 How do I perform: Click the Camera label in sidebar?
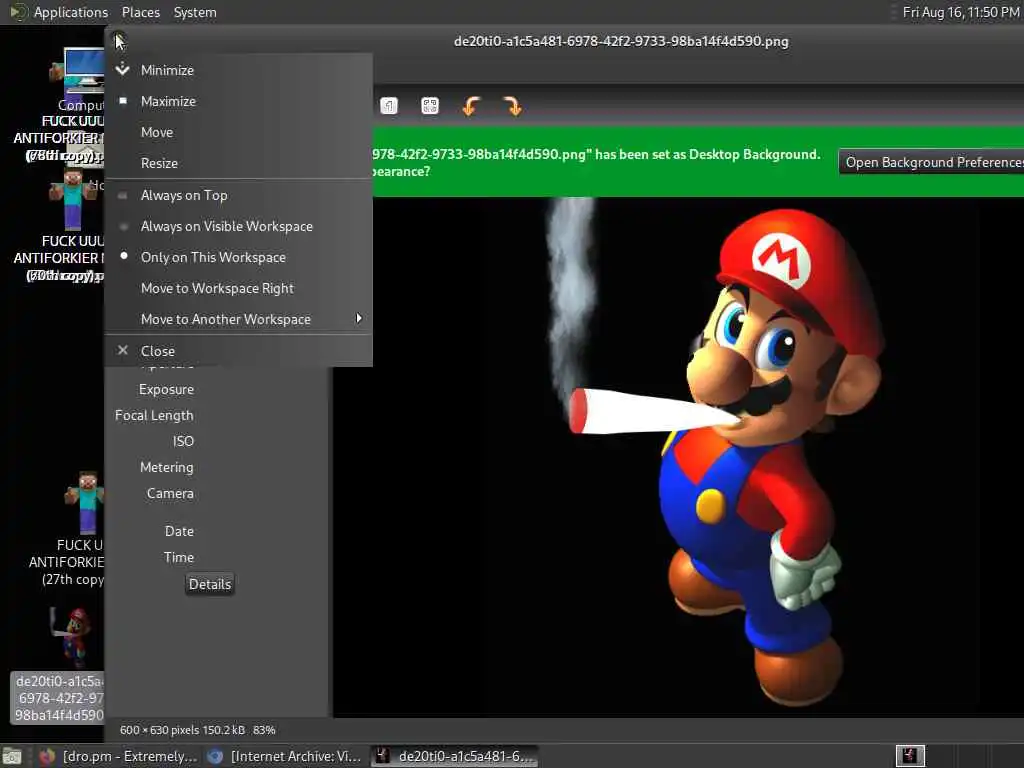click(x=170, y=494)
